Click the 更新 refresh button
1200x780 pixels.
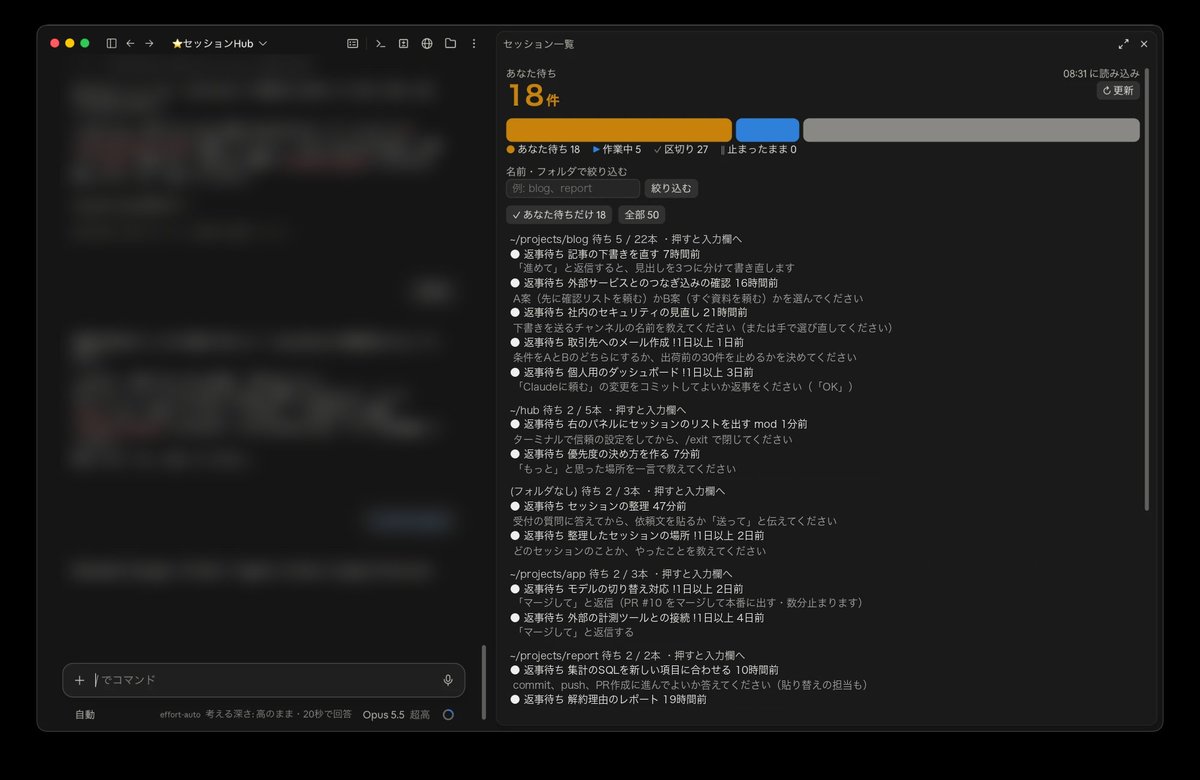pos(1118,90)
